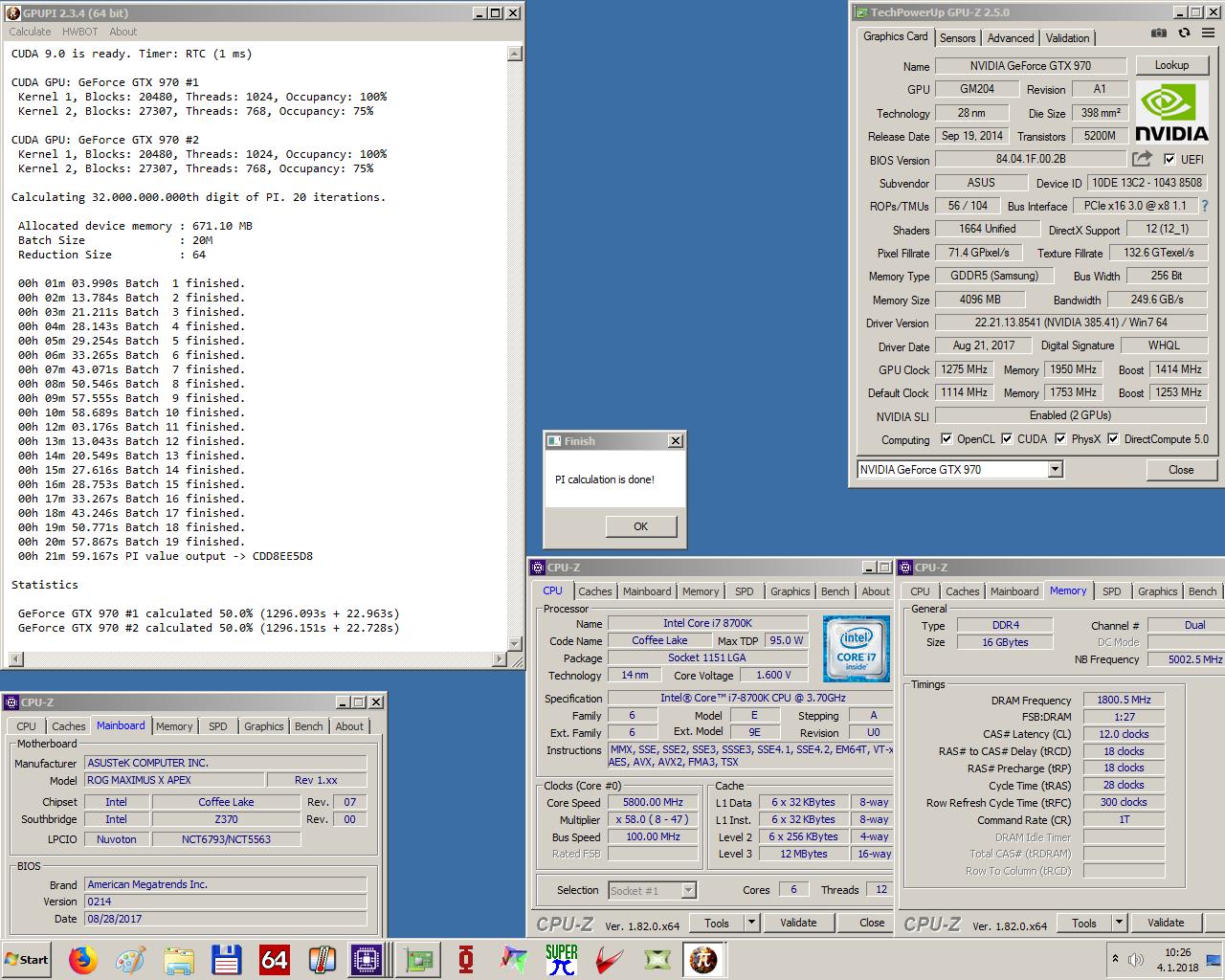This screenshot has height=980, width=1225.
Task: Open SPD tab in CPU-Z Memory window
Action: [1111, 591]
